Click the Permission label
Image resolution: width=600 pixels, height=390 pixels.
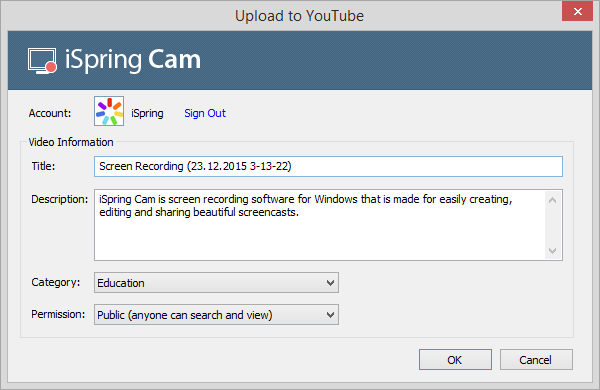click(x=58, y=314)
